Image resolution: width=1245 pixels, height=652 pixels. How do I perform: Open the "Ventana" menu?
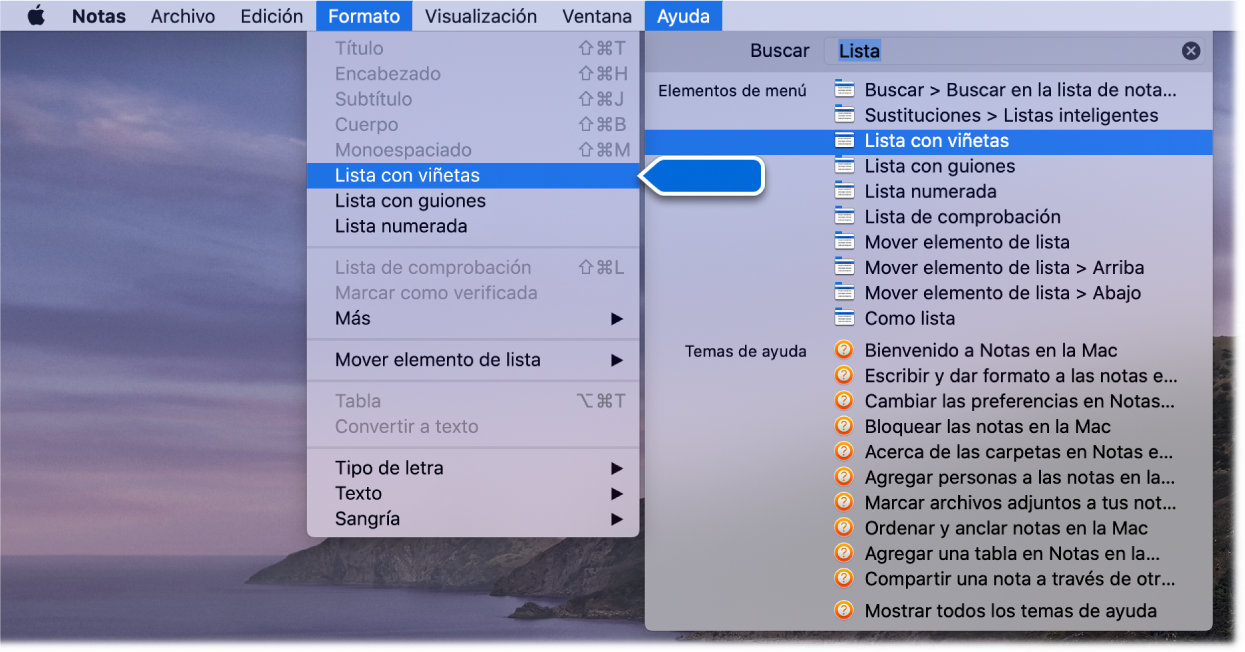point(596,15)
